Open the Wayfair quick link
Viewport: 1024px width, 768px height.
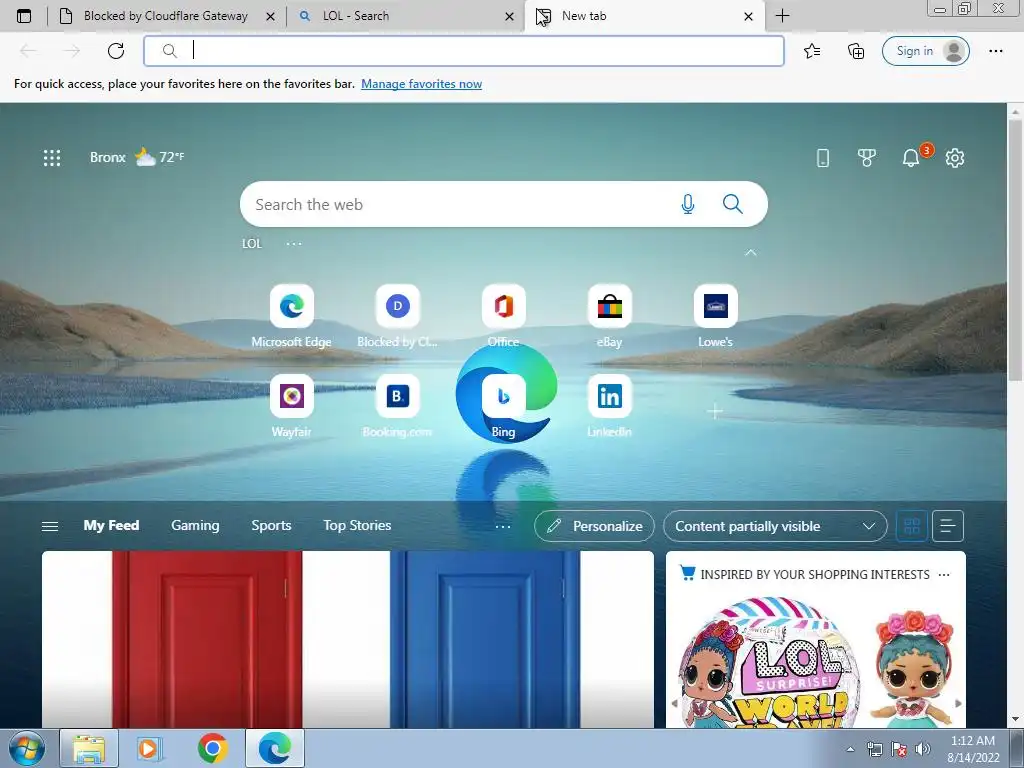(x=291, y=406)
